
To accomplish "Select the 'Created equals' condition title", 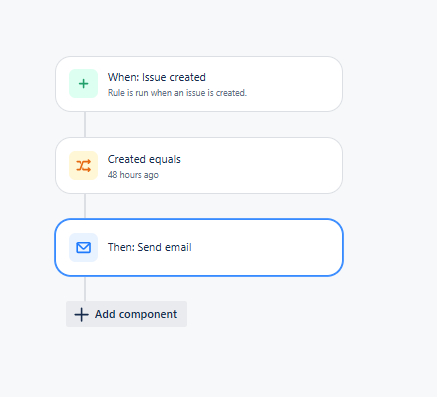I will click(x=144, y=159).
